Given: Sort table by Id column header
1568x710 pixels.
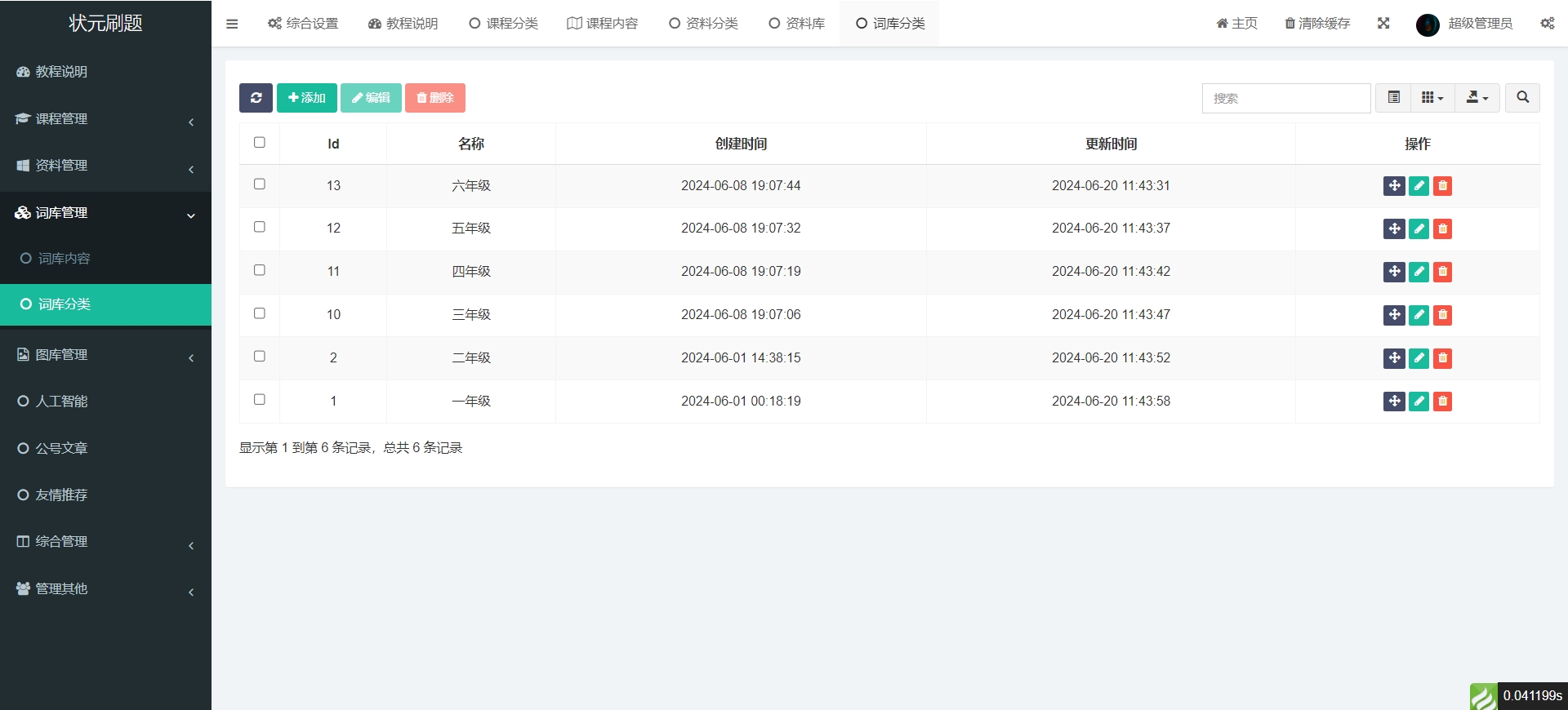Looking at the screenshot, I should click(333, 144).
